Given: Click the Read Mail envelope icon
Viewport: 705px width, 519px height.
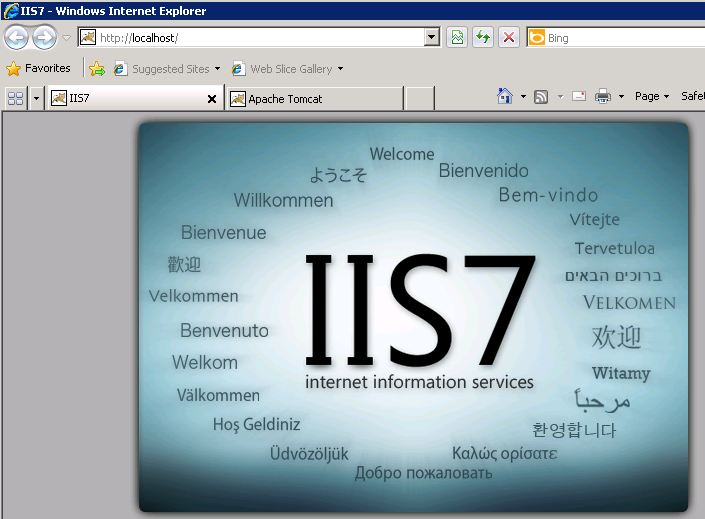Looking at the screenshot, I should pos(579,97).
